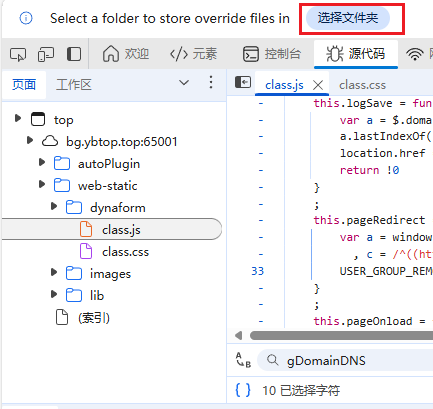
Task: Click the dock side panel icon
Action: [x=74, y=54]
